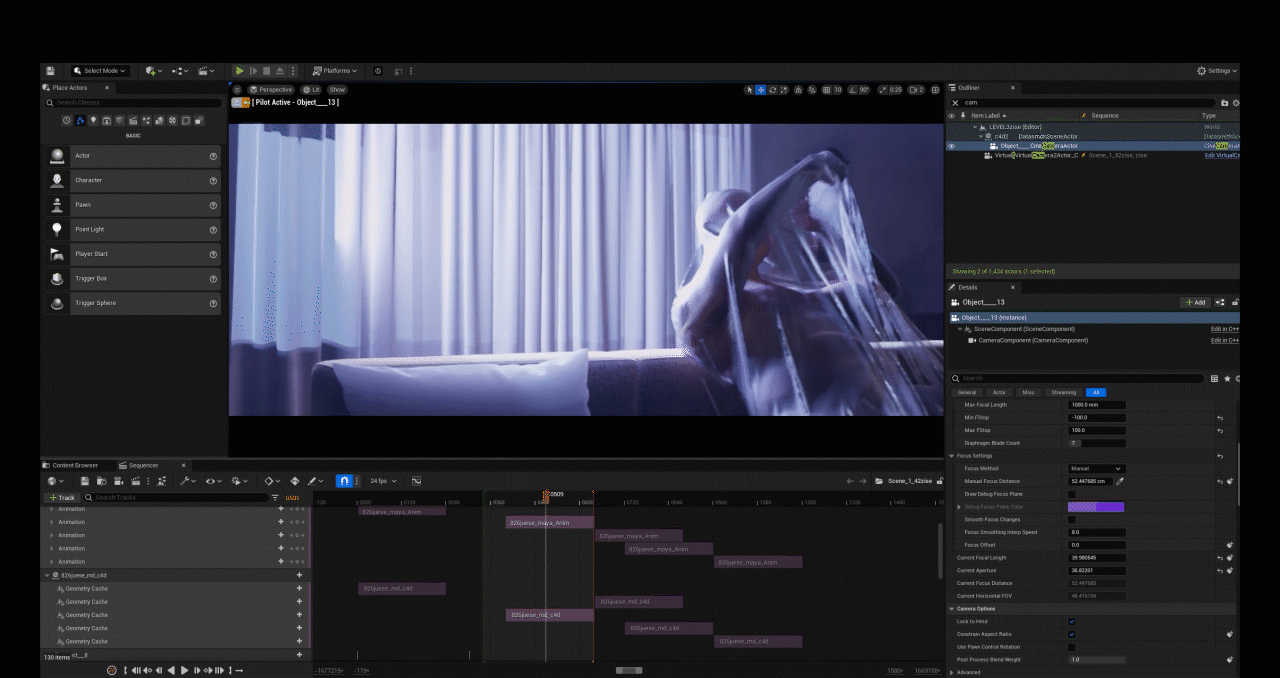Open the 24 fps frame rate dropdown
Viewport: 1280px width, 678px height.
click(383, 481)
